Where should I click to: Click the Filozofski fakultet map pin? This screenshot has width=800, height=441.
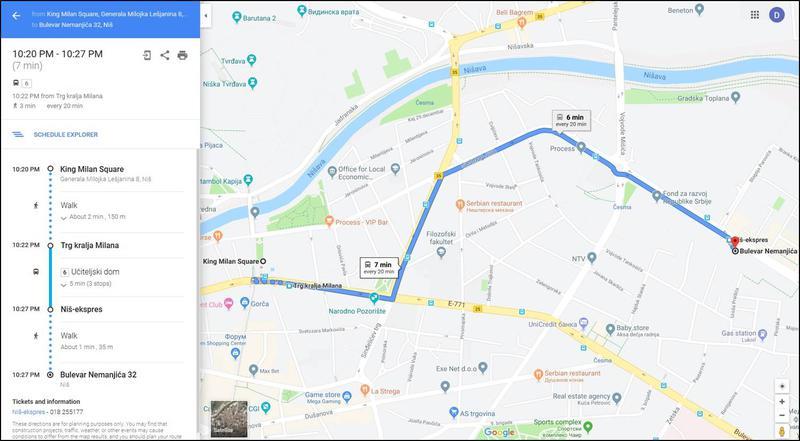[442, 252]
